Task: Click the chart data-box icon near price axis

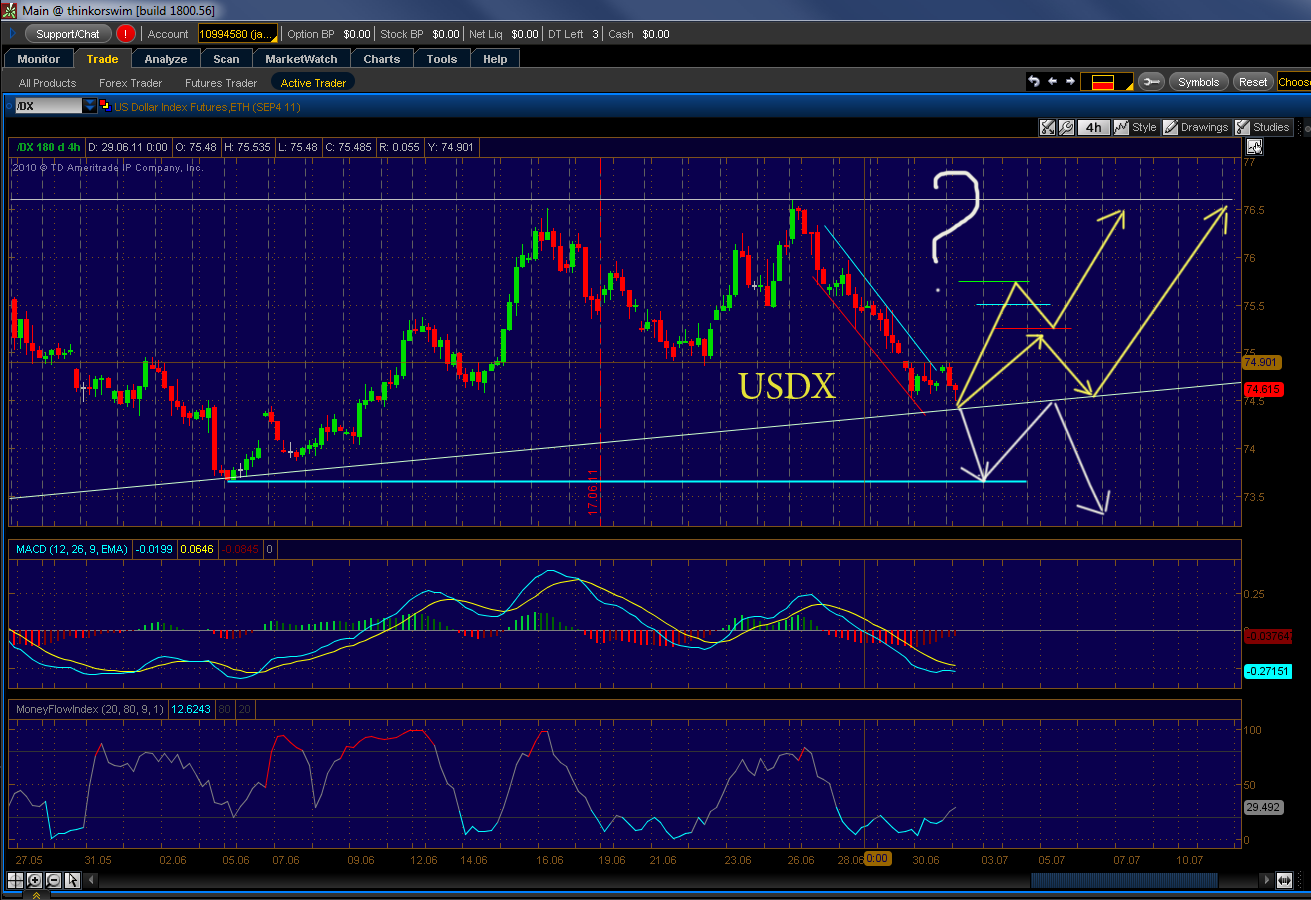Action: (1254, 147)
